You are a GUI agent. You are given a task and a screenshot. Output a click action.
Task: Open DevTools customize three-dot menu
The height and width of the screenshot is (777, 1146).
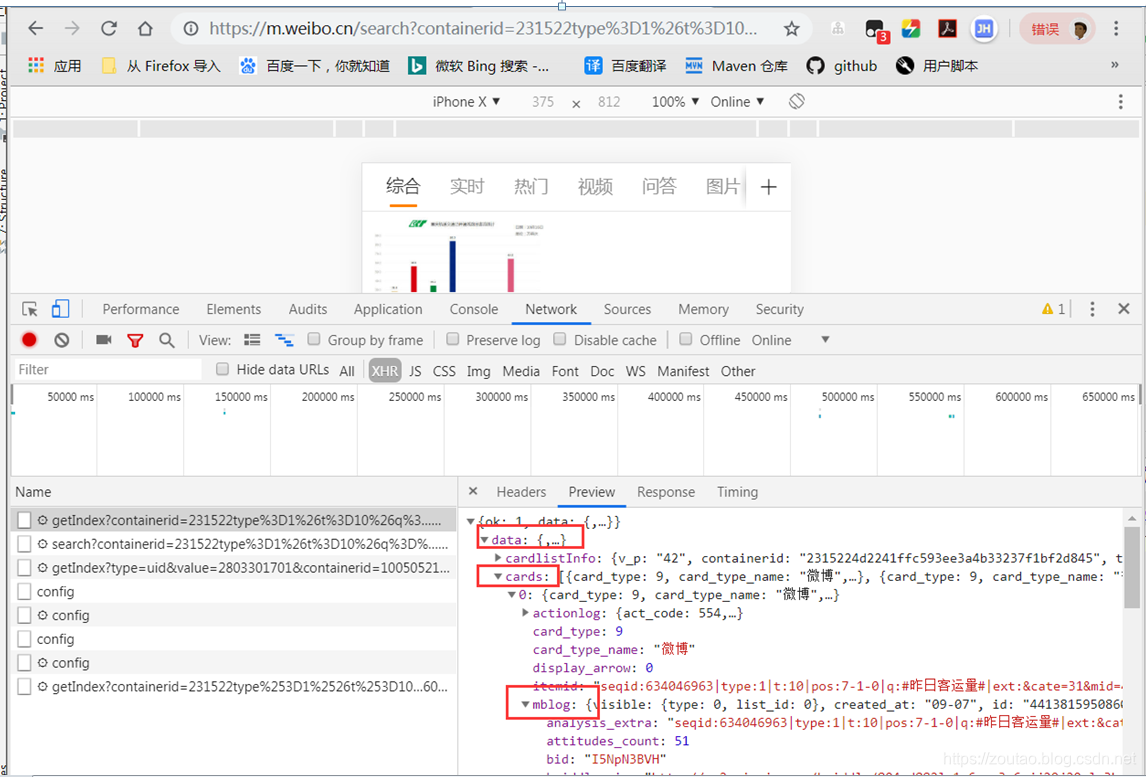pos(1092,309)
